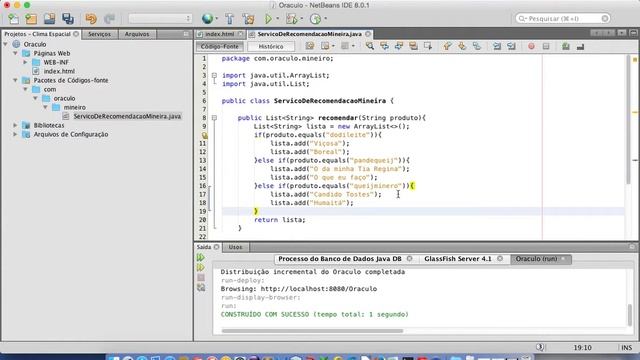This screenshot has width=640, height=360.
Task: Click the Uncomment icon at toolbar end
Action: pyautogui.click(x=580, y=47)
